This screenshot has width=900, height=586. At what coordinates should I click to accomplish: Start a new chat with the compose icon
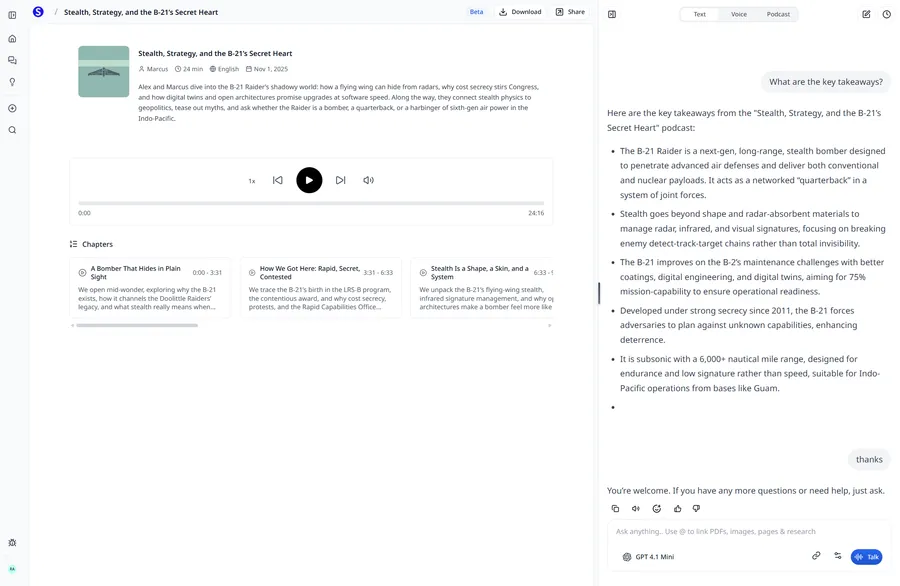click(865, 14)
